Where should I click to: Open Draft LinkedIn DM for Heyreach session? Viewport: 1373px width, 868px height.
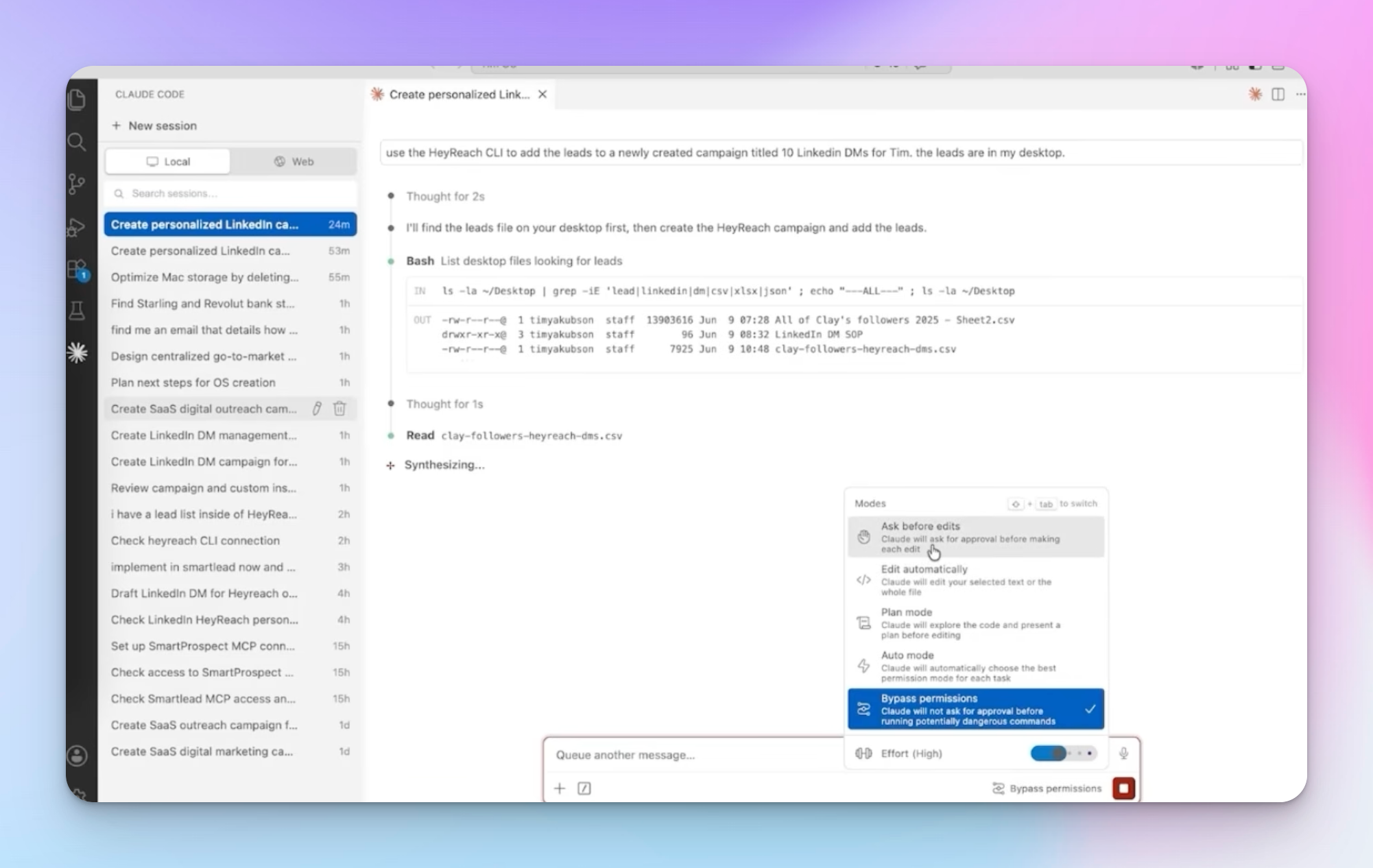point(230,594)
